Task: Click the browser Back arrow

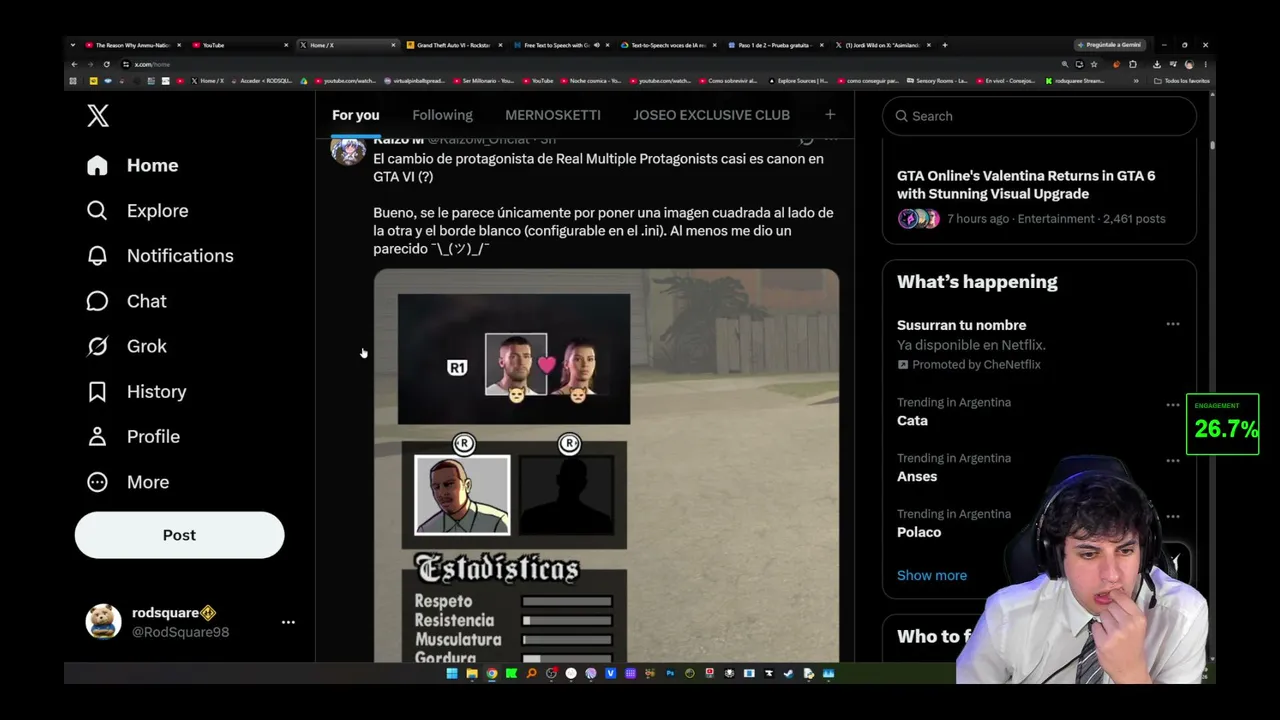Action: click(74, 64)
